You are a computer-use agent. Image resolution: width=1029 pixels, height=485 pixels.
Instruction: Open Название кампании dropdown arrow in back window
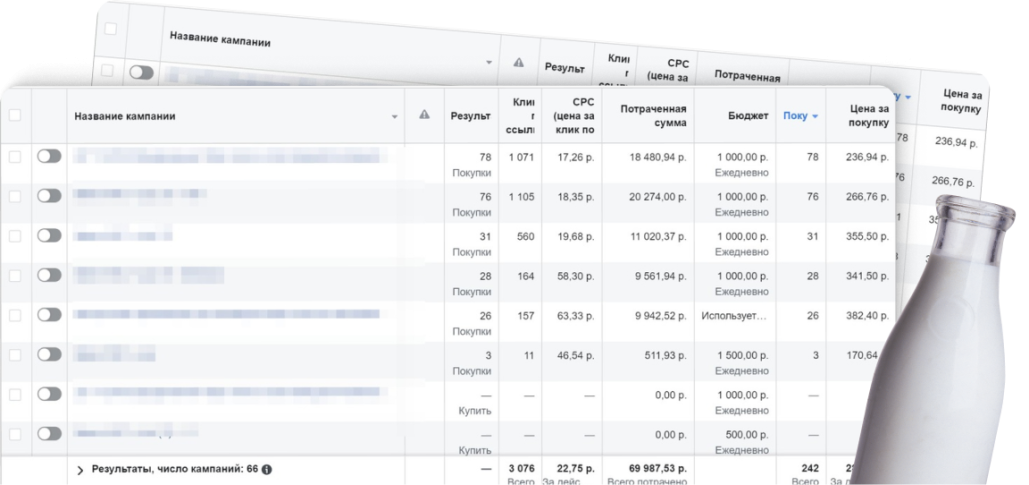click(489, 62)
